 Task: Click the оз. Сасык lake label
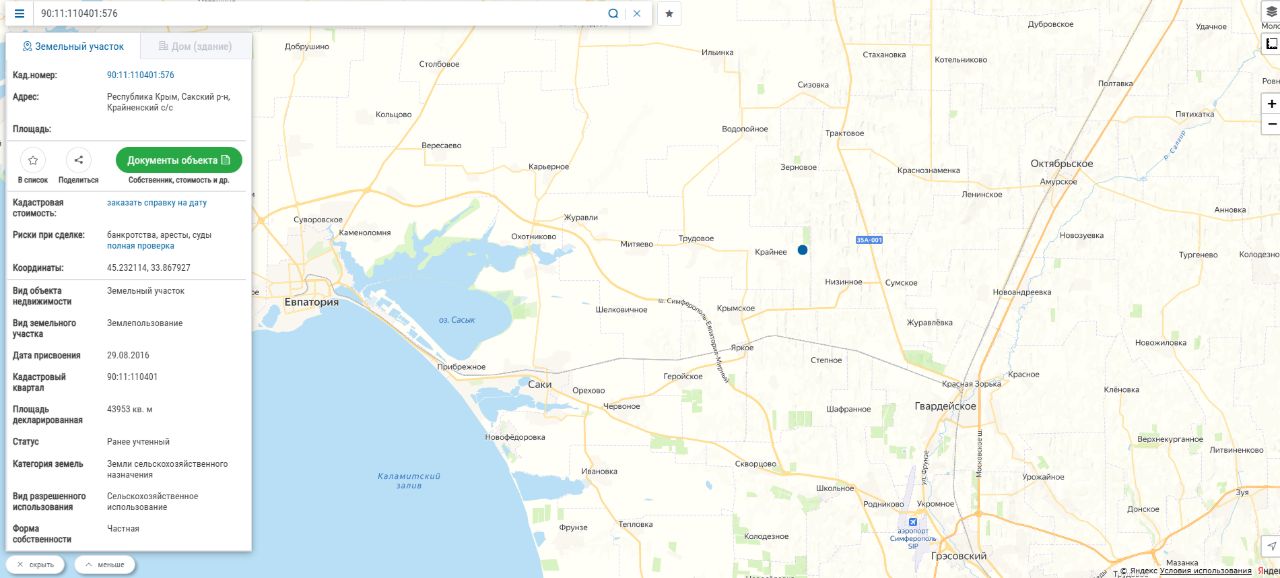tap(457, 320)
